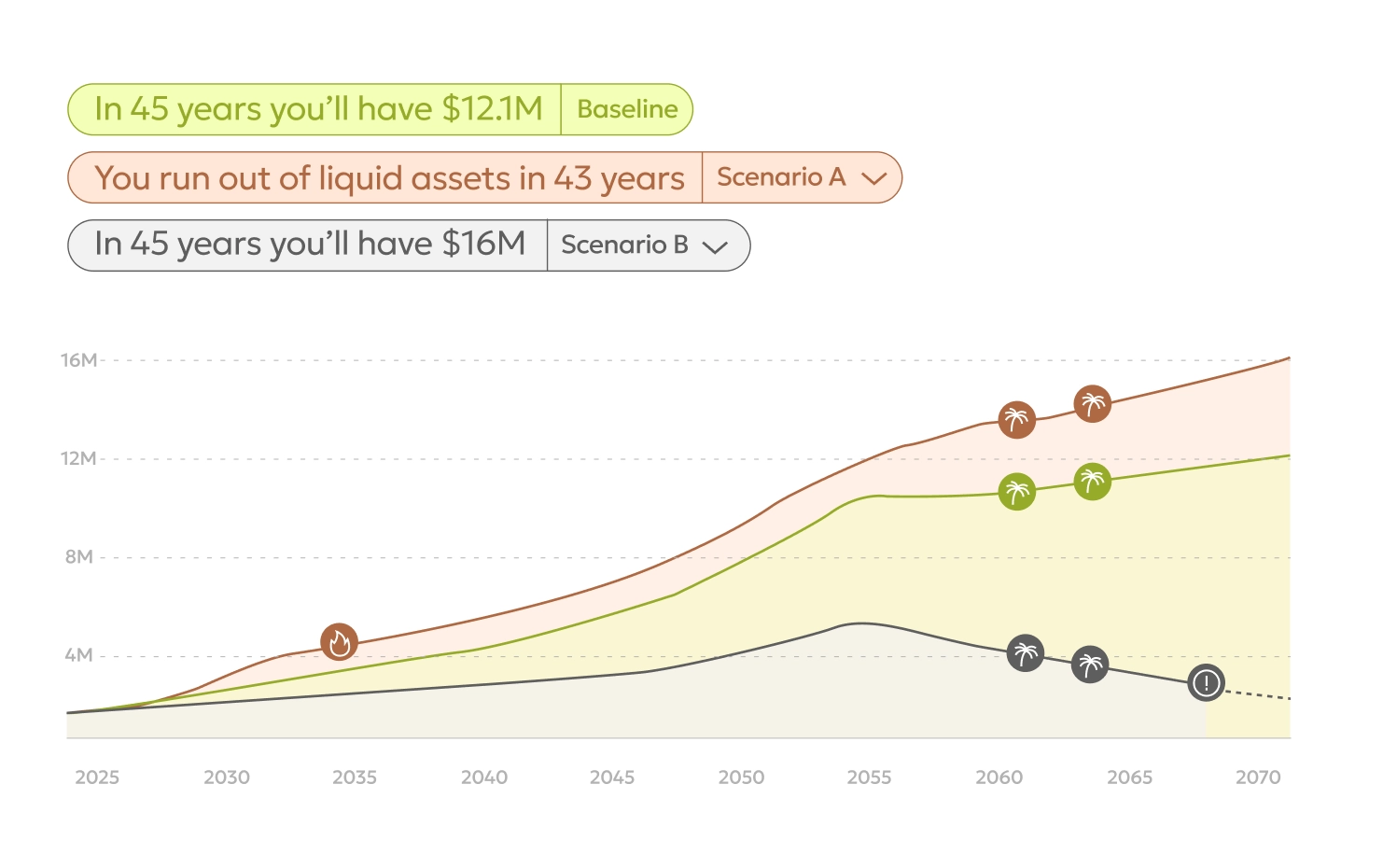1383x868 pixels.
Task: Click first gray palm tree marker
Action: (1026, 653)
